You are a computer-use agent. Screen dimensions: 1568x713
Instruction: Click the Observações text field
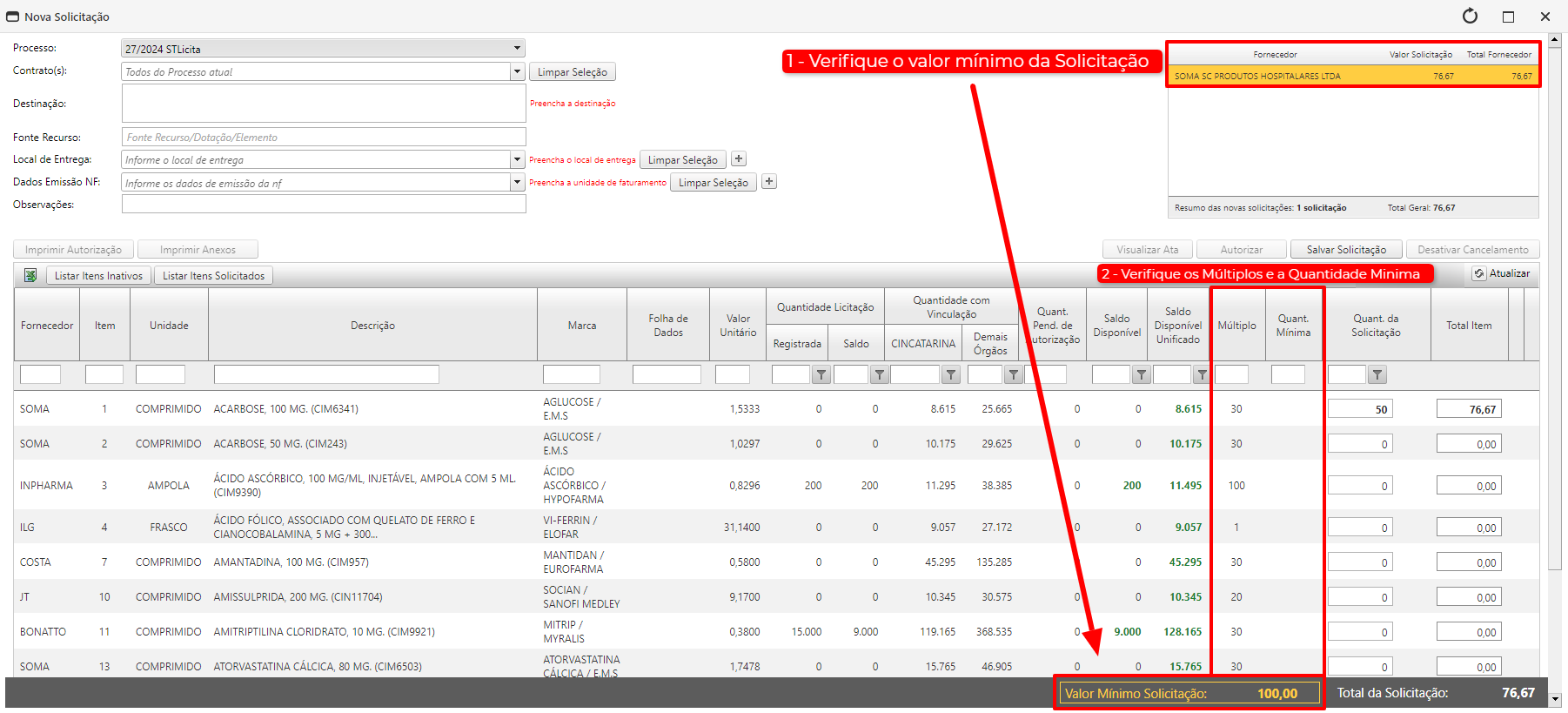pos(324,205)
